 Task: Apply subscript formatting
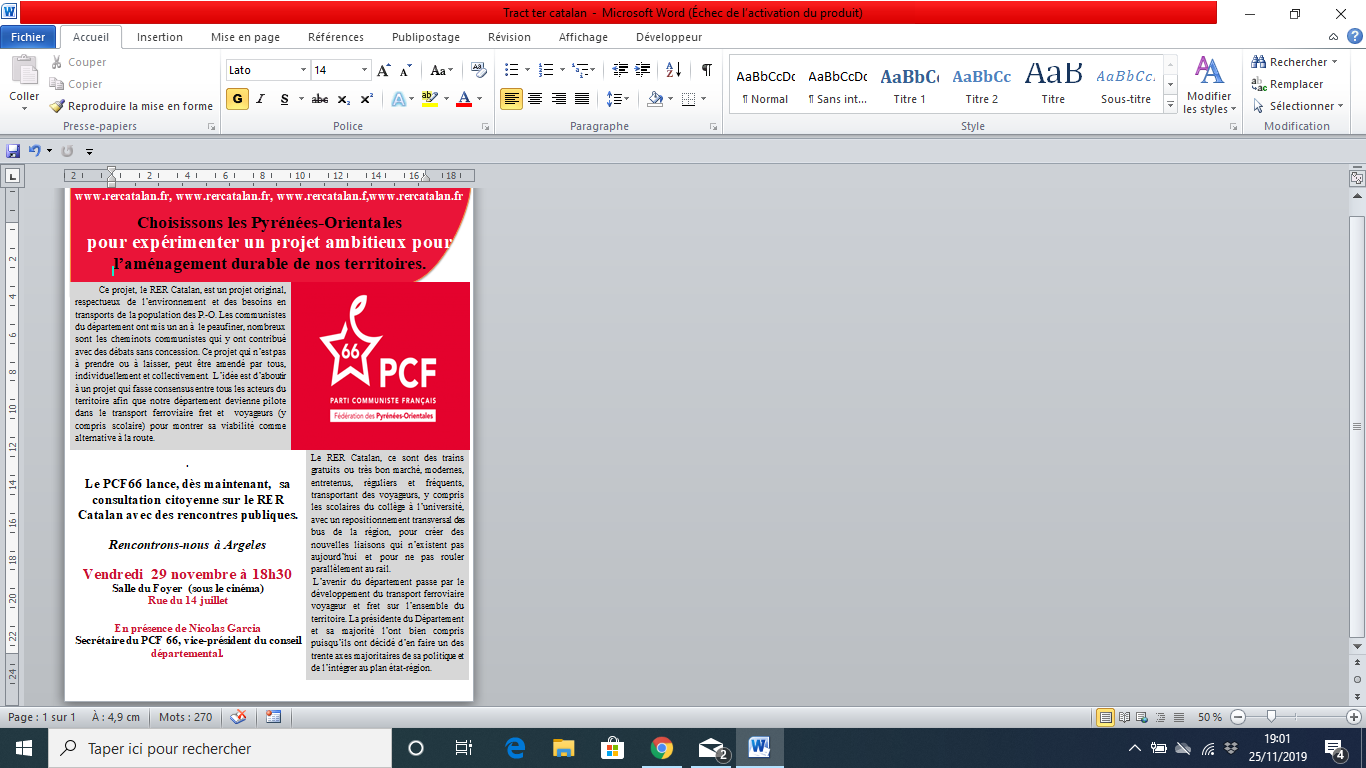(x=344, y=99)
